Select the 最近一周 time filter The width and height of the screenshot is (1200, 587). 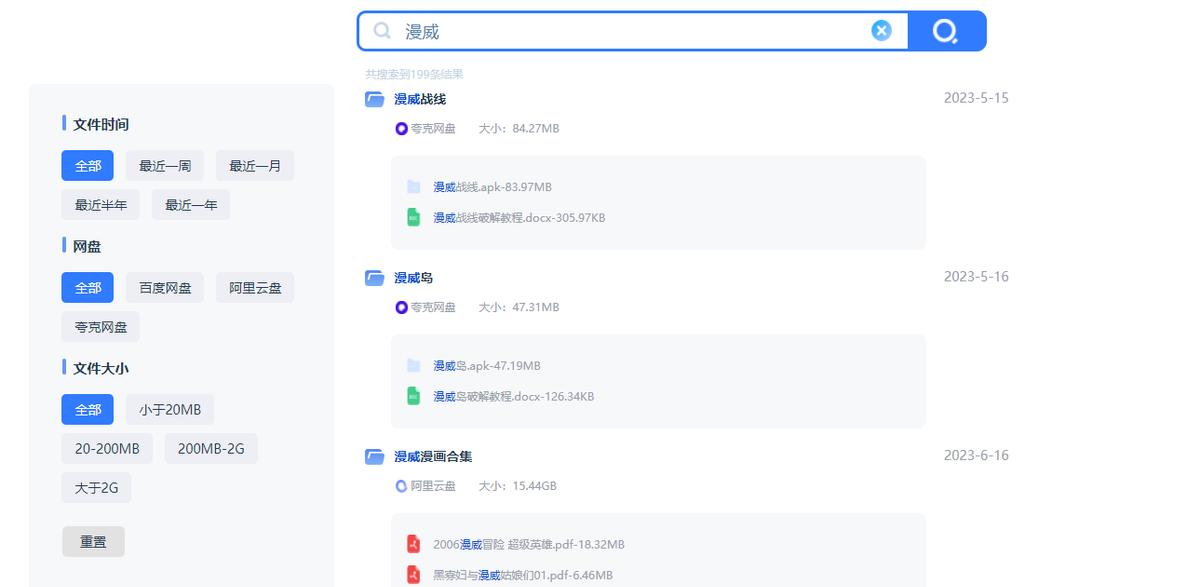coord(164,165)
